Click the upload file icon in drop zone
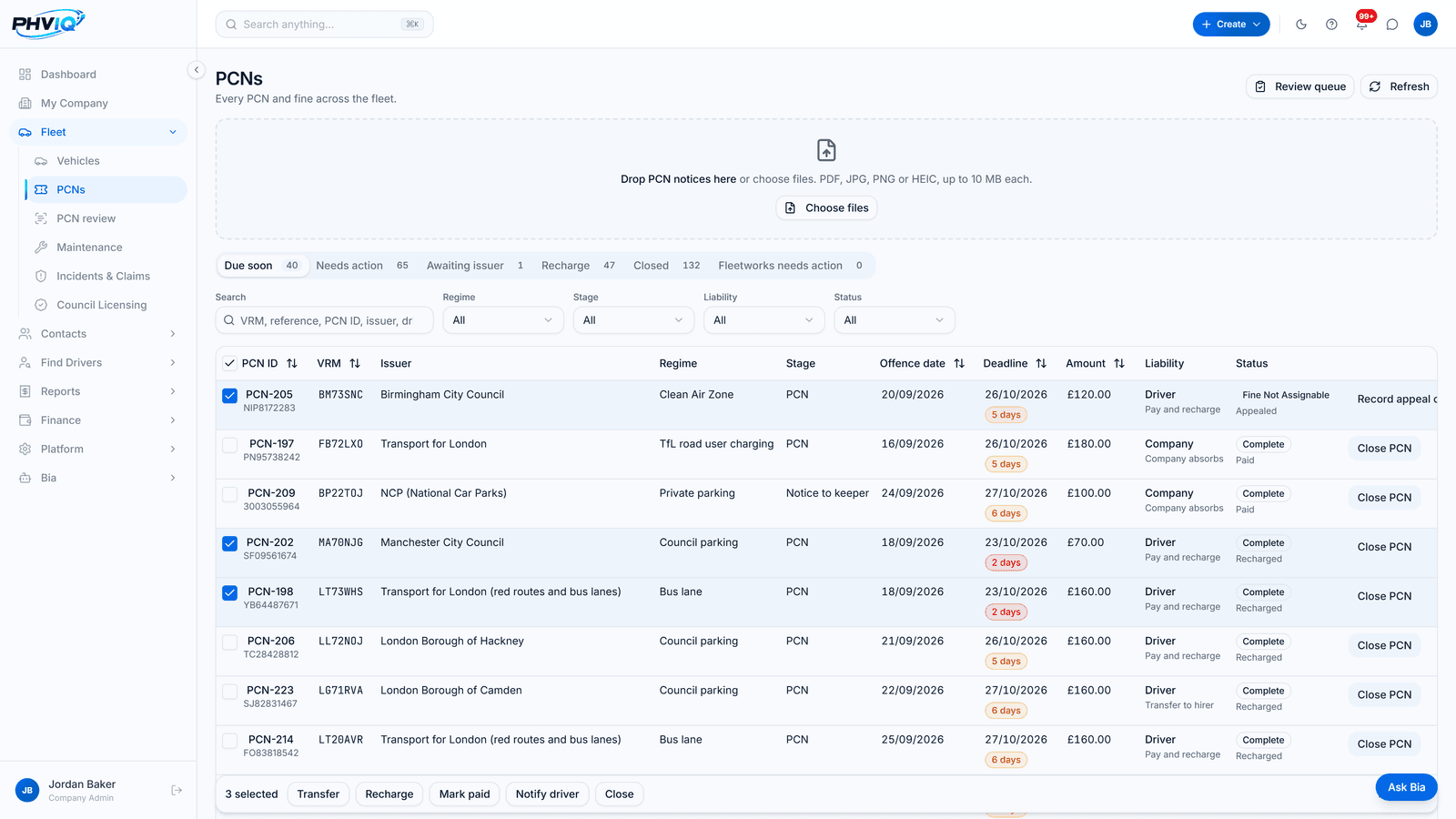 click(x=826, y=150)
